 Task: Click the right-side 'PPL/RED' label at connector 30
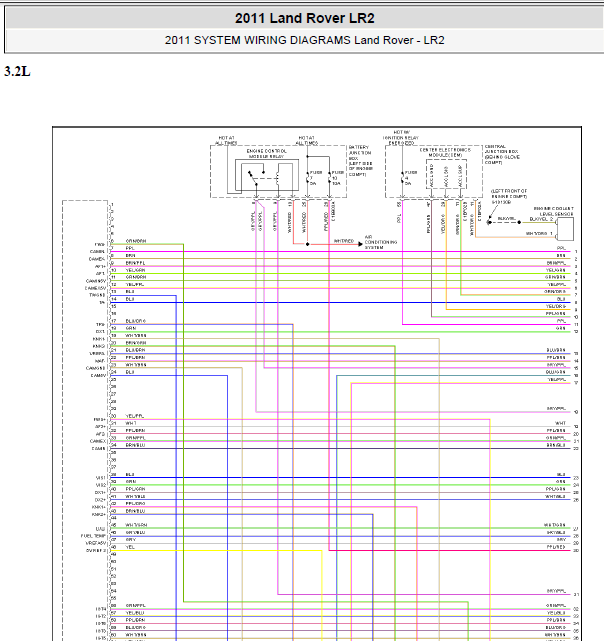point(556,547)
